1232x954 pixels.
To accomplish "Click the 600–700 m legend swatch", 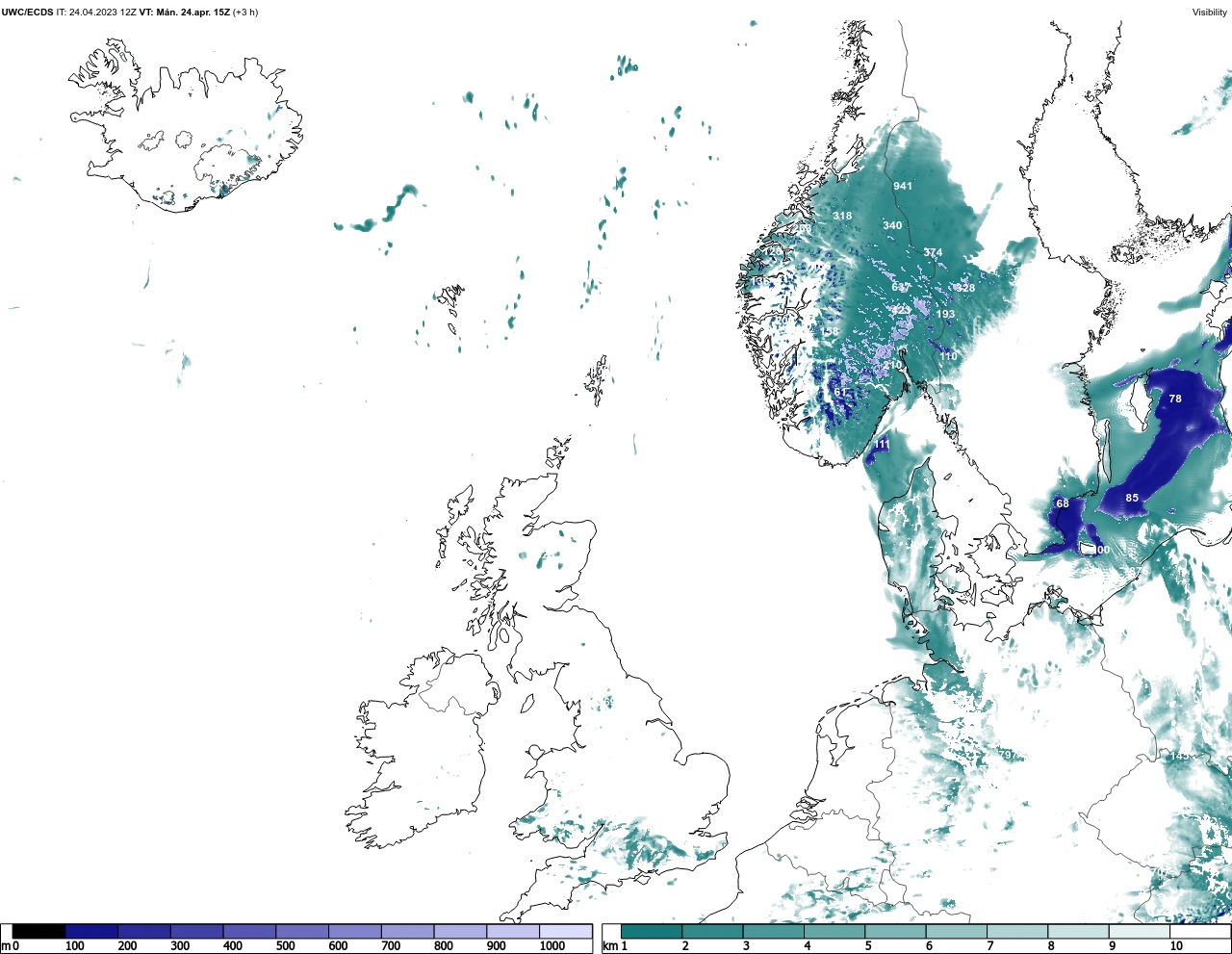I will pos(355,932).
